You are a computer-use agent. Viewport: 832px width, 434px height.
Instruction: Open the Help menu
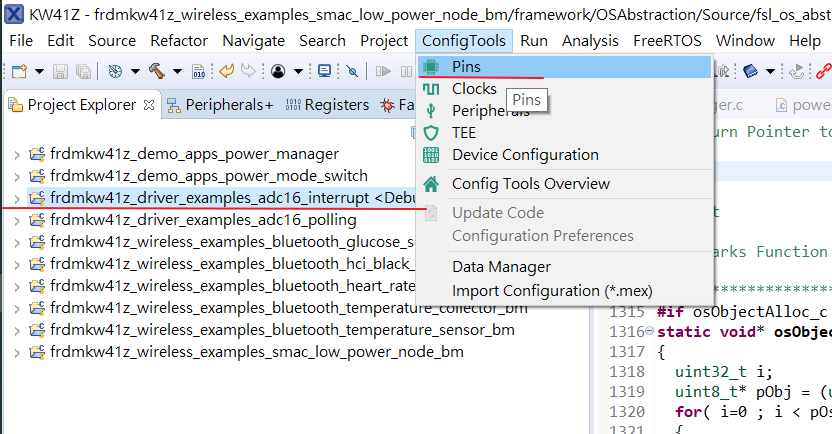click(805, 41)
